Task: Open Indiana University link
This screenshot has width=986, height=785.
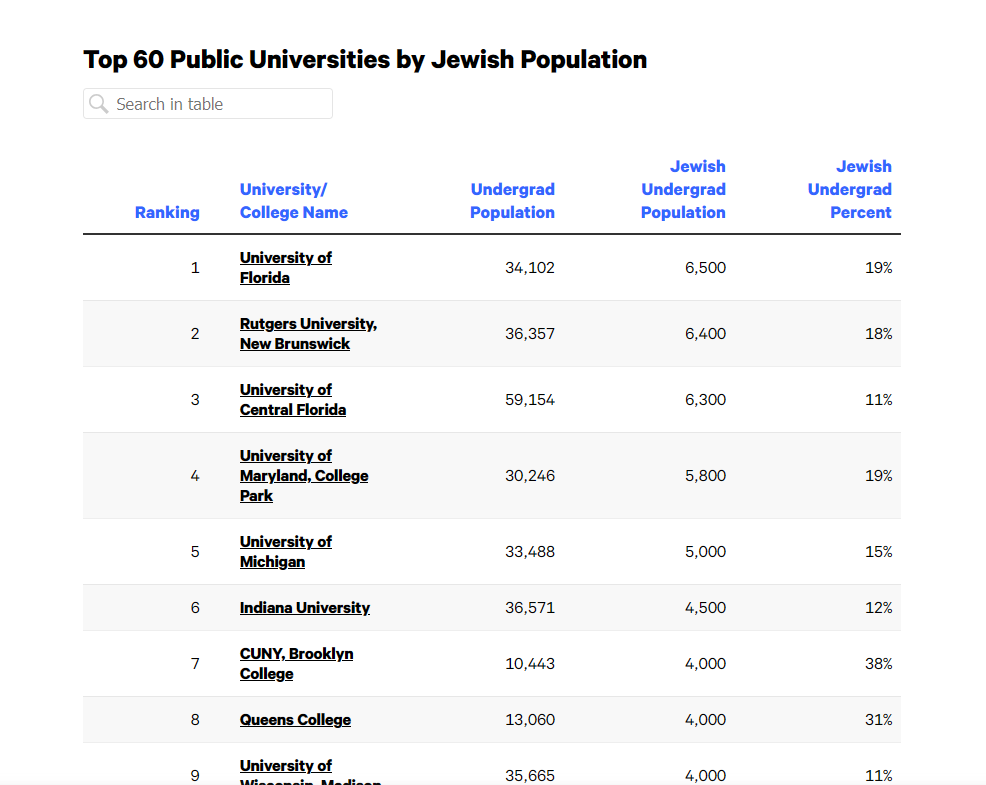Action: [x=305, y=608]
